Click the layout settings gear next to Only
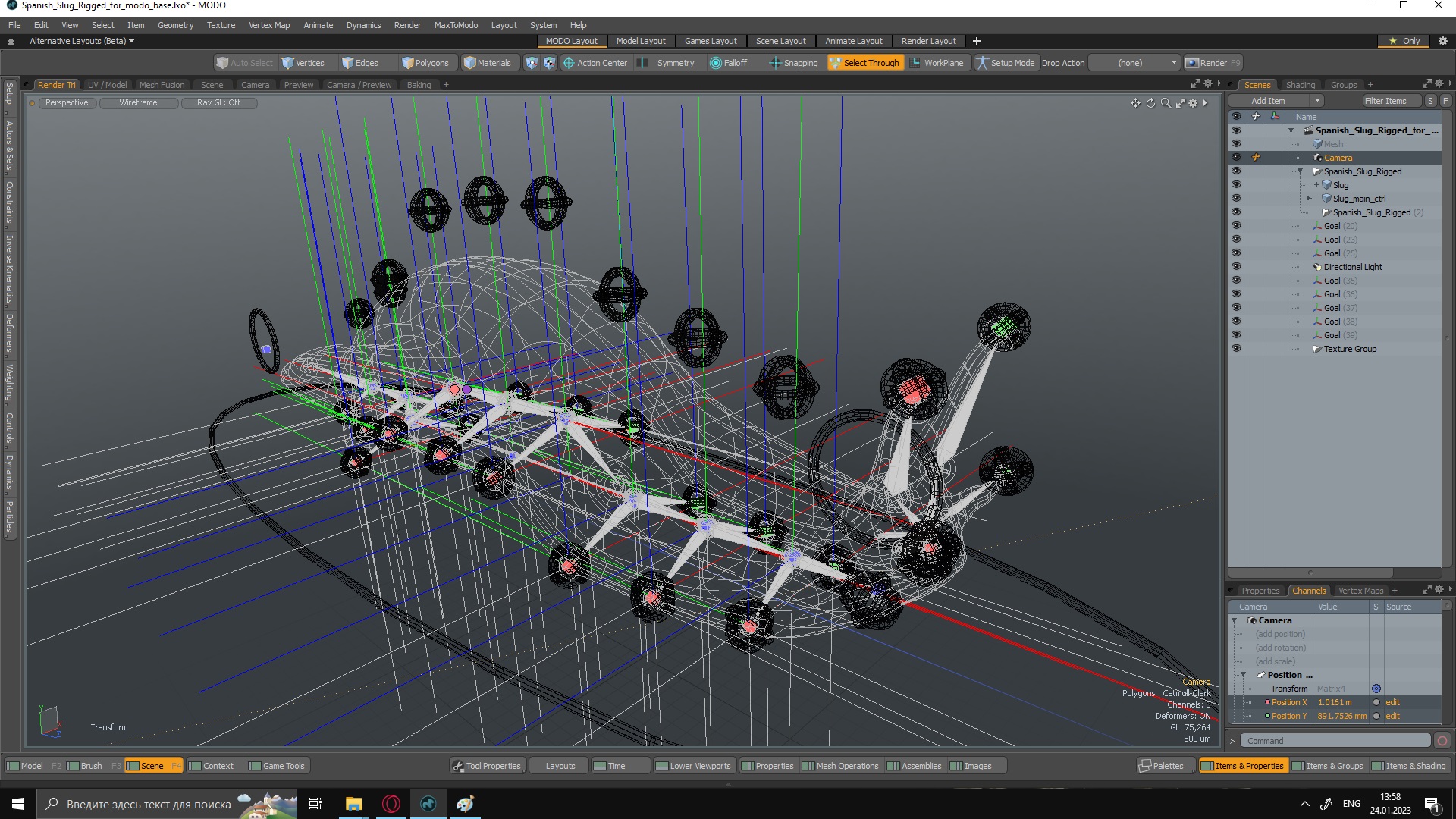 coord(1443,41)
